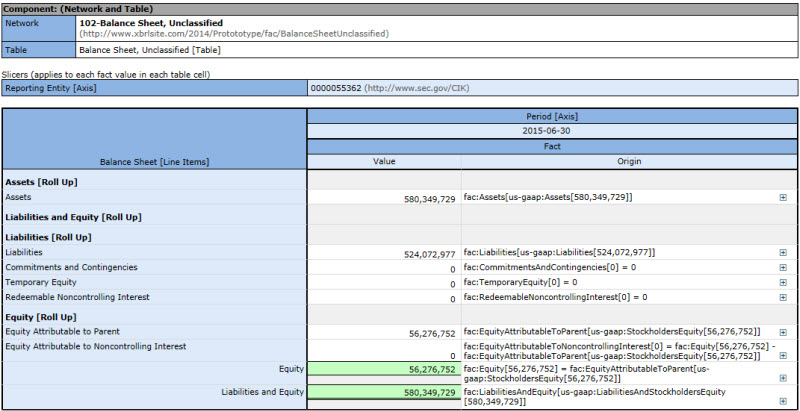Expand Temporary Equity origin plus icon
This screenshot has width=800, height=411.
783,282
